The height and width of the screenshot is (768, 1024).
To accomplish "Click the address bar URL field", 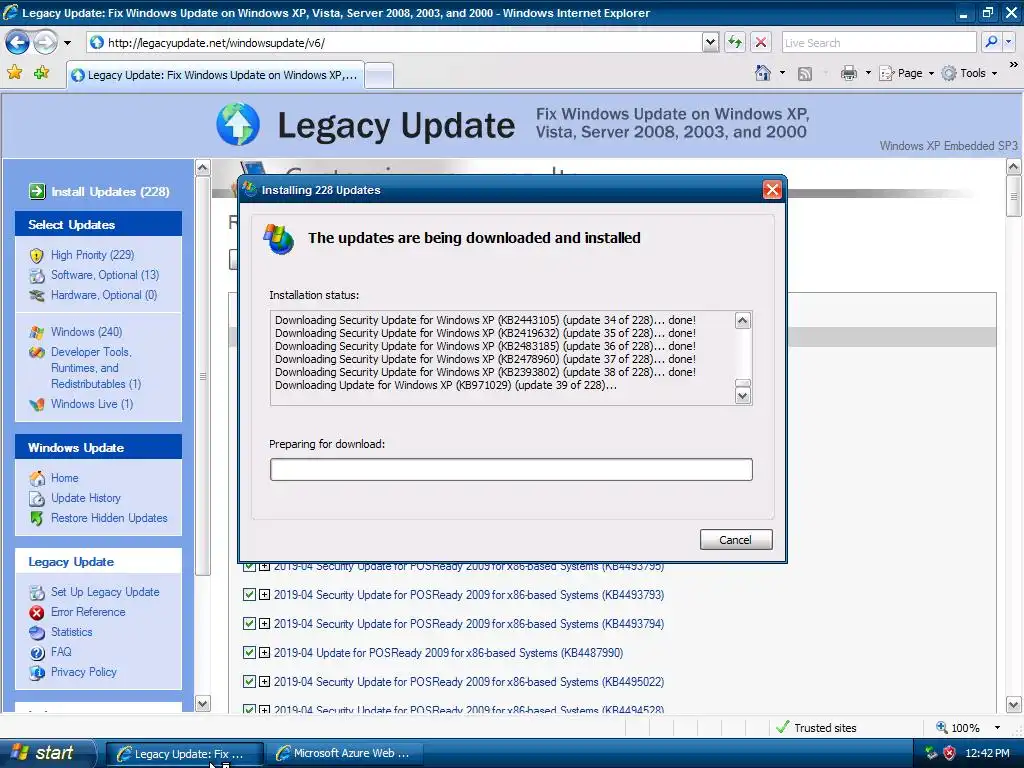I will (394, 43).
